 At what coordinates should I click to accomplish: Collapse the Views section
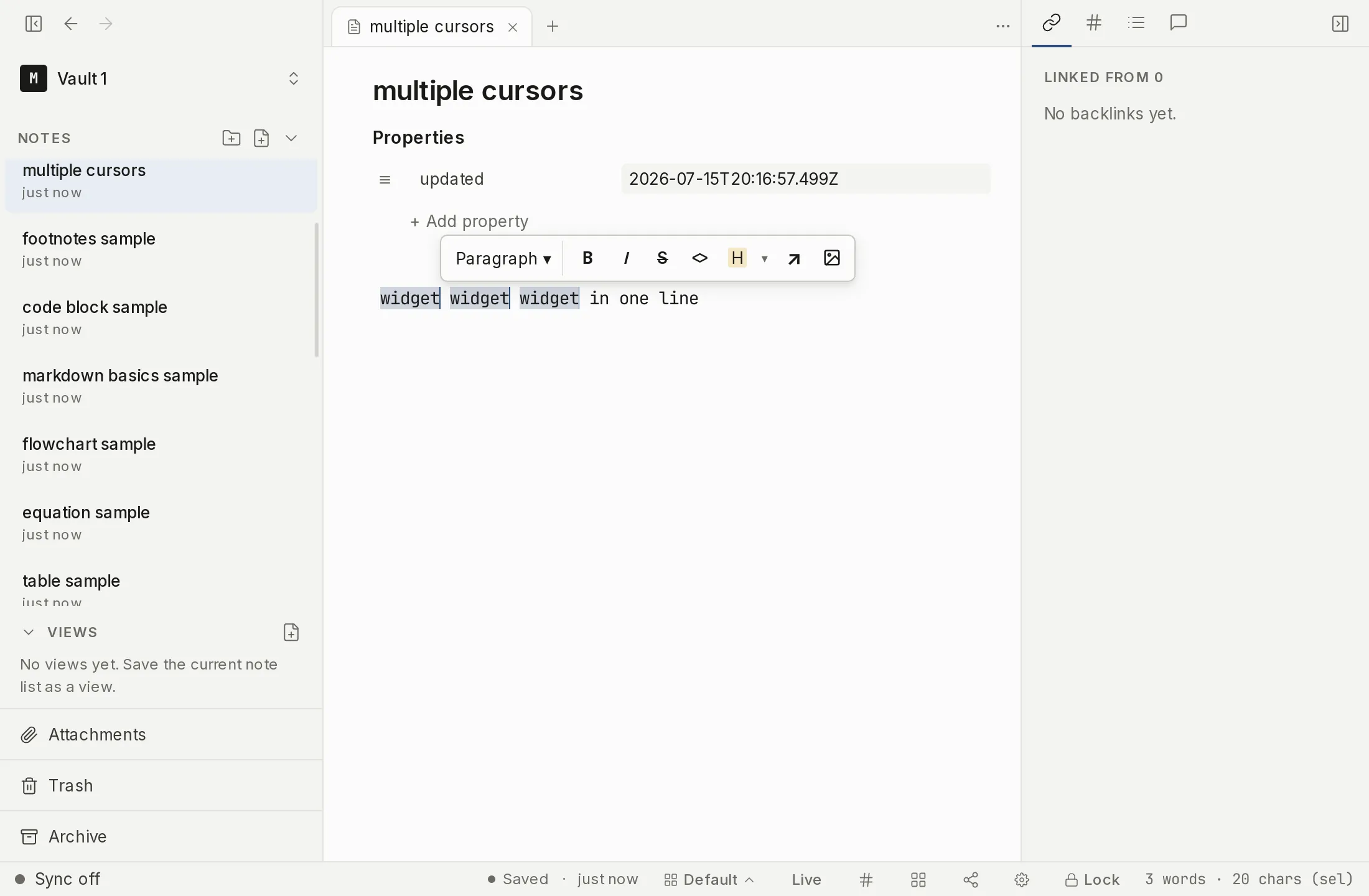[29, 632]
